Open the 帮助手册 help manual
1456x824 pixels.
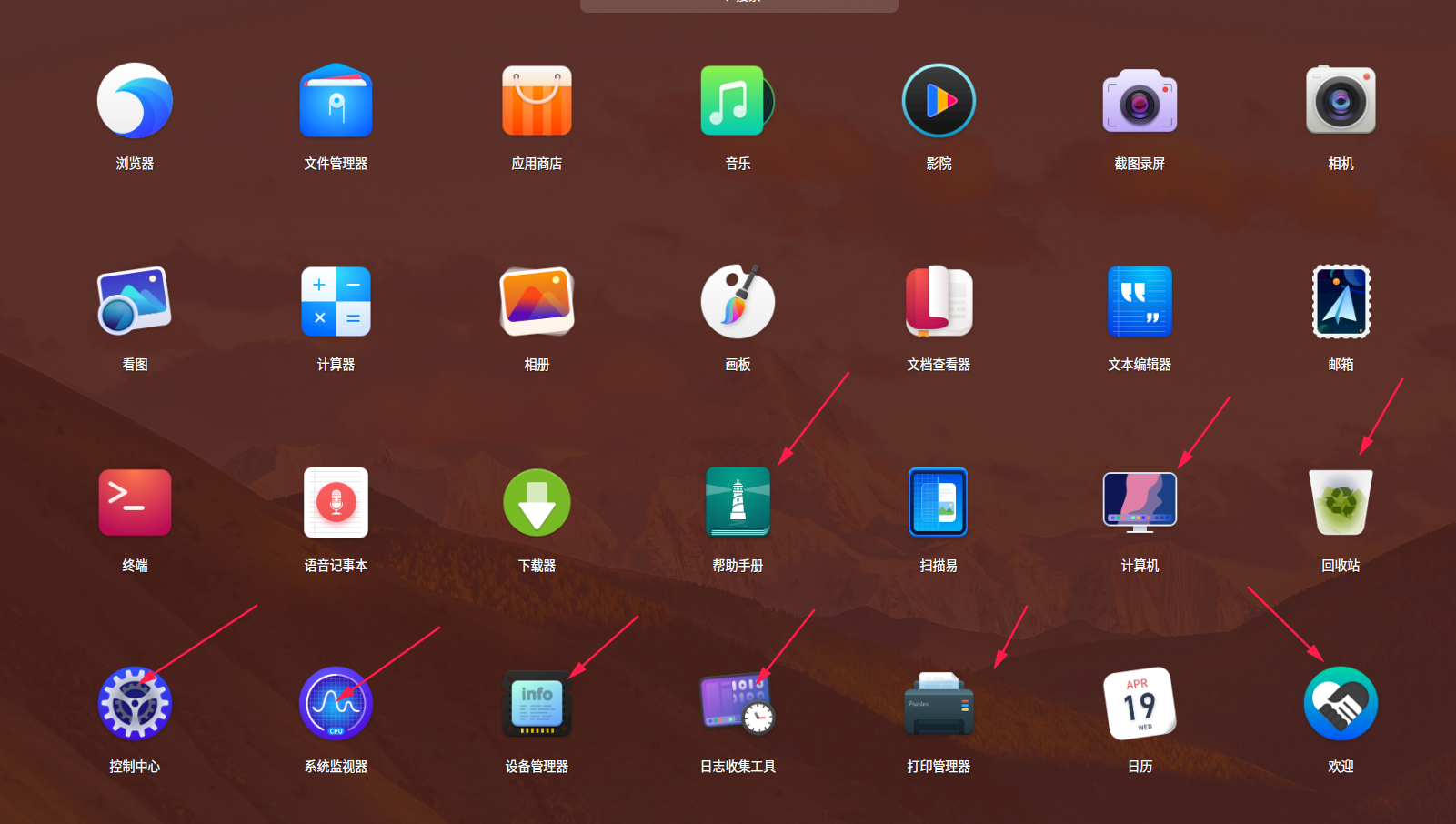[x=737, y=502]
